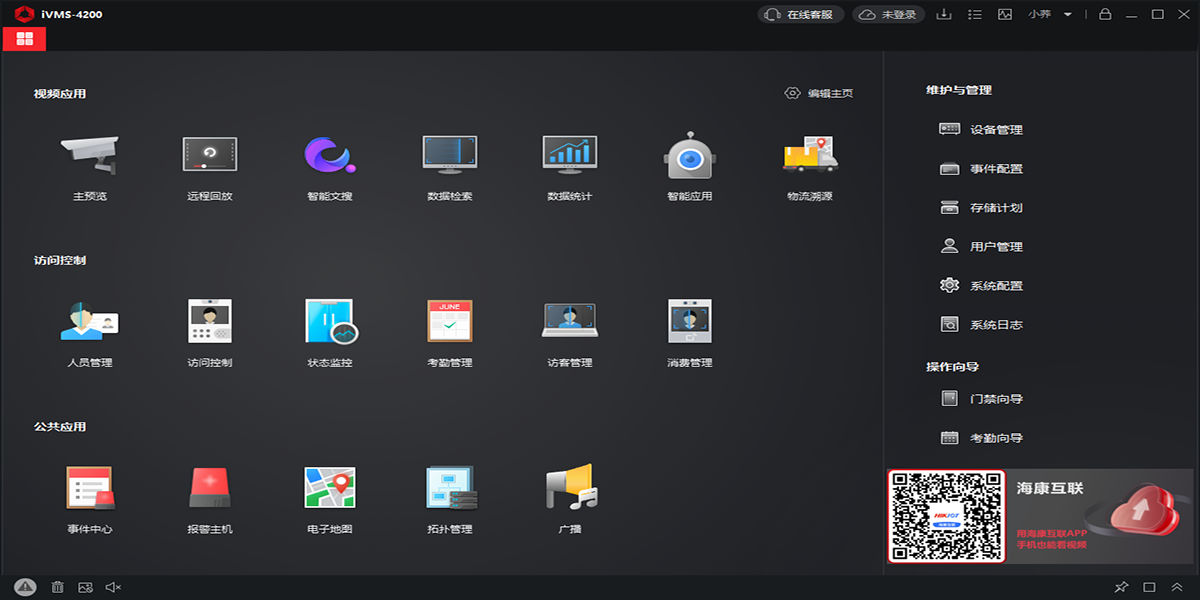Open the task list icon in title bar
Screen dimensions: 1200x600
click(975, 14)
